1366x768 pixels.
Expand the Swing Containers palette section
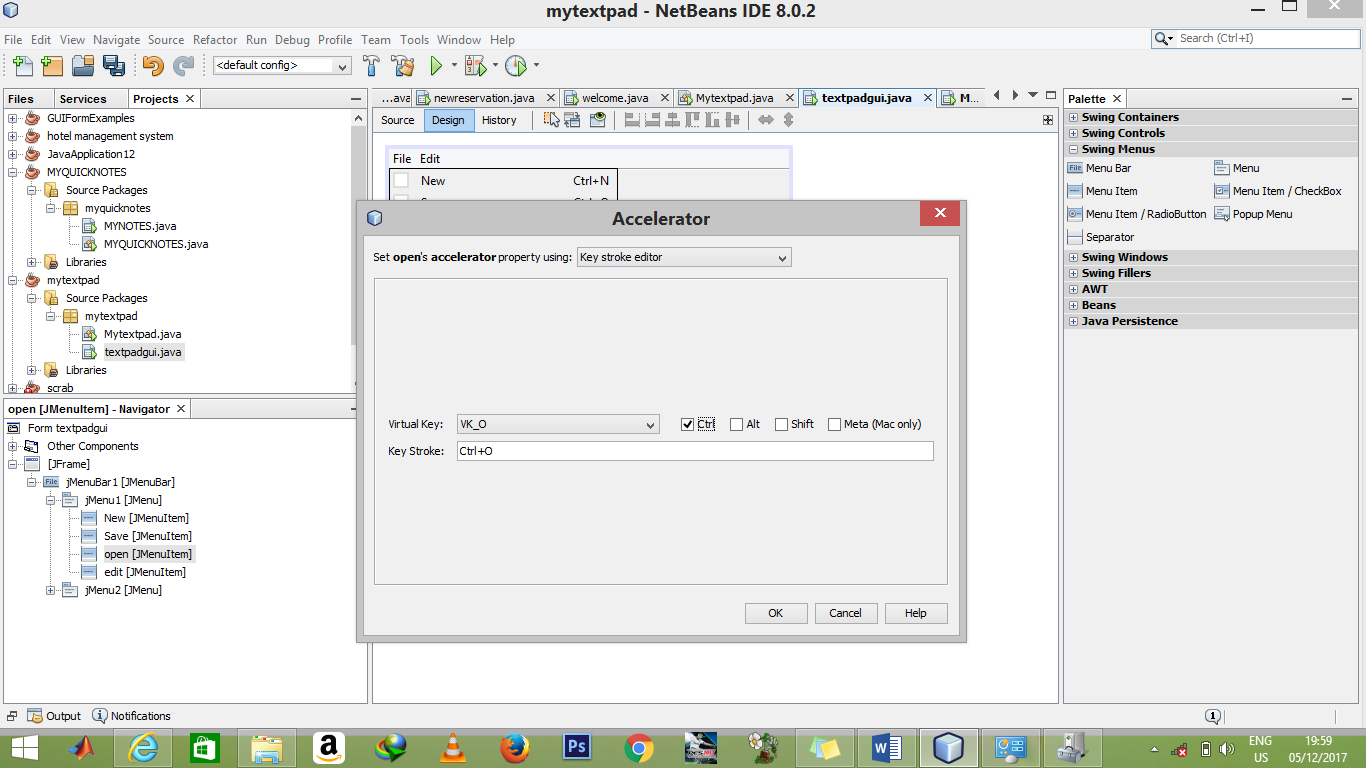click(1073, 117)
